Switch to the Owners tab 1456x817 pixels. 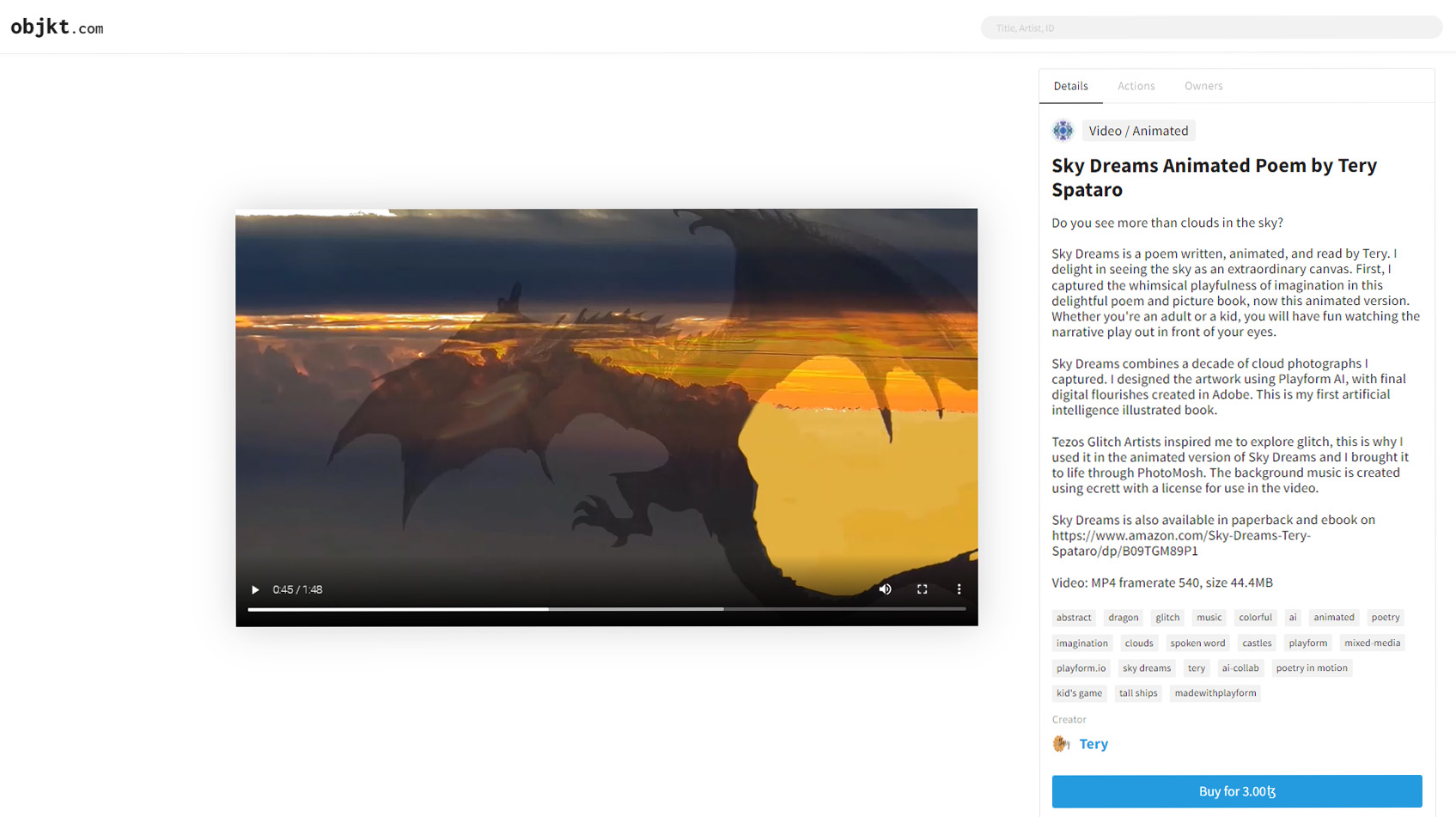pyautogui.click(x=1203, y=86)
